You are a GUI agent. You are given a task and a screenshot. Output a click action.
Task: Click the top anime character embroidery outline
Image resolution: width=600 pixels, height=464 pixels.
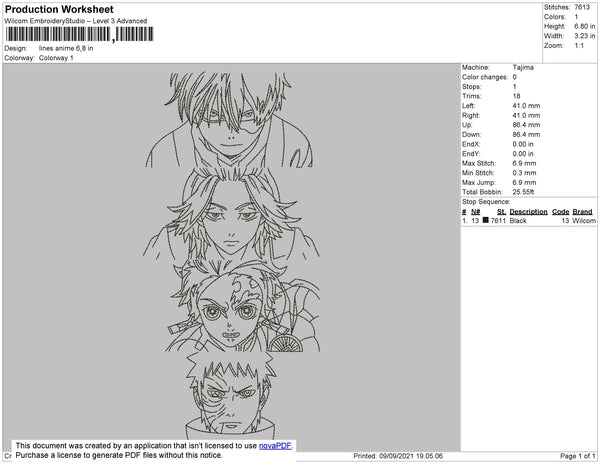click(x=230, y=120)
